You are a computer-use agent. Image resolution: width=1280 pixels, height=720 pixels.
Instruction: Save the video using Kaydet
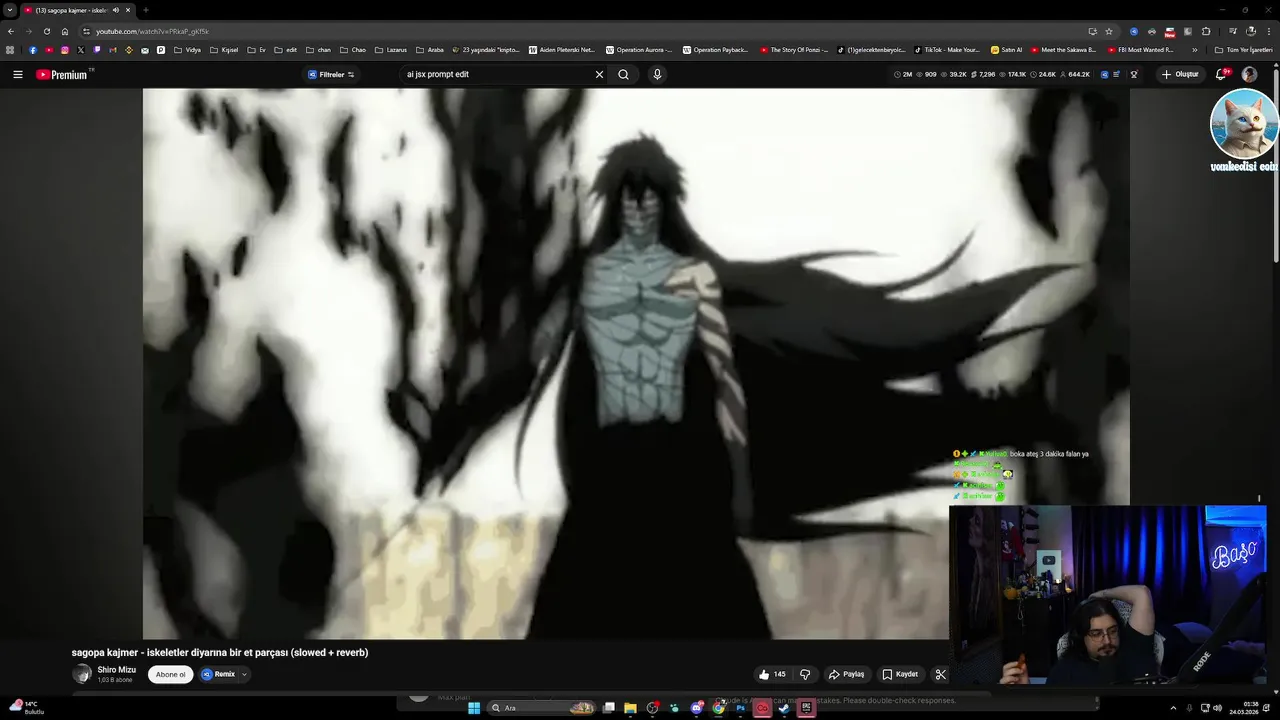[900, 674]
